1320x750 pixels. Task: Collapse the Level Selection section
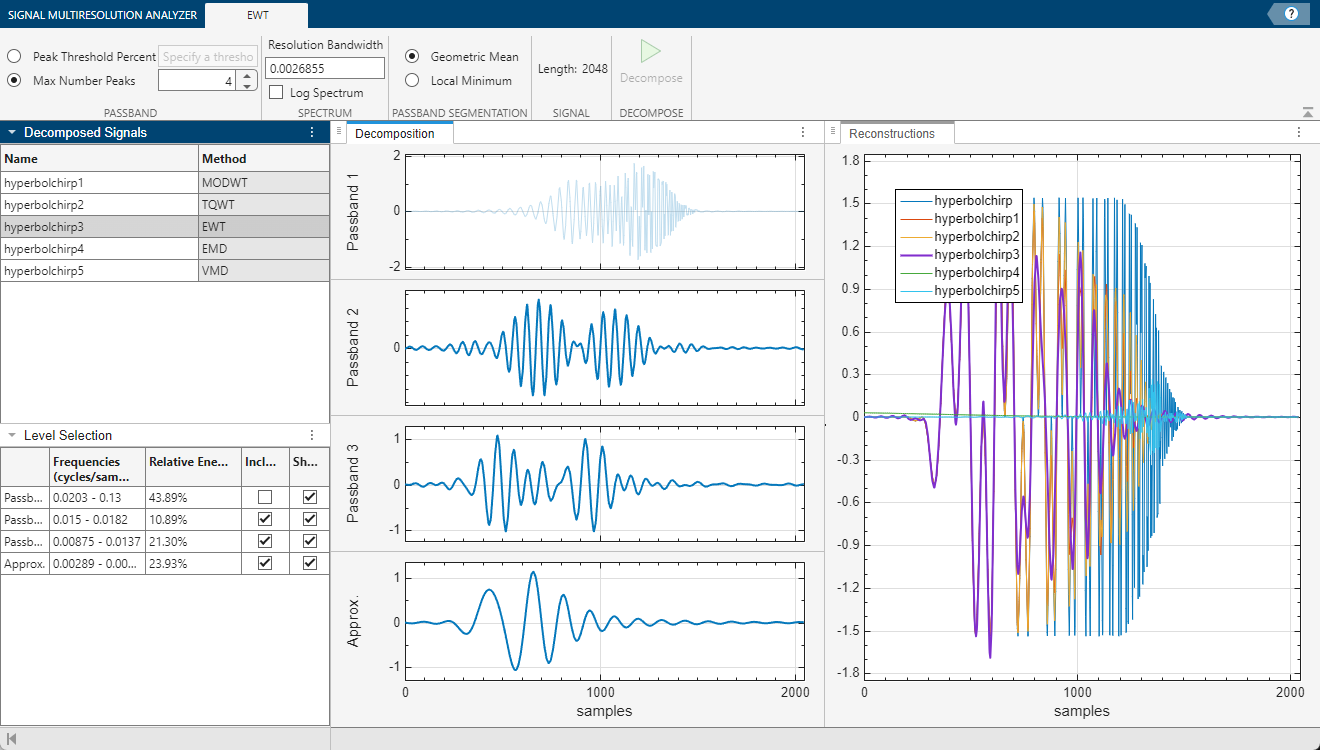click(x=10, y=435)
